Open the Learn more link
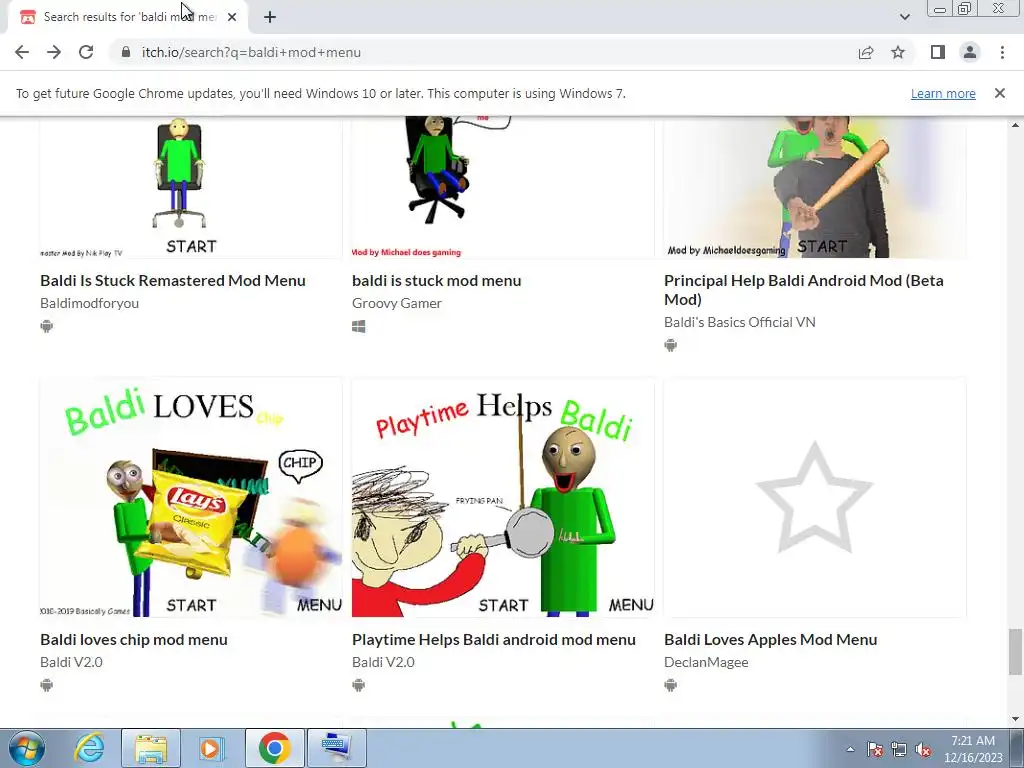This screenshot has width=1024, height=768. click(943, 93)
